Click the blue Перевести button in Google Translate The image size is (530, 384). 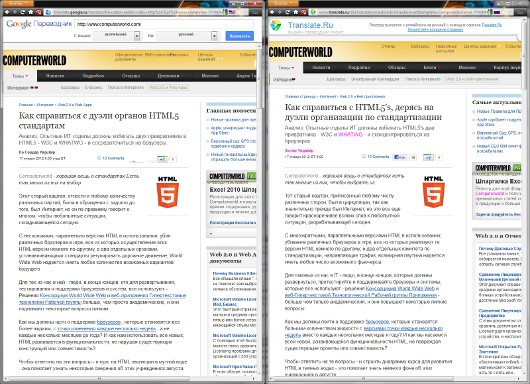[240, 36]
